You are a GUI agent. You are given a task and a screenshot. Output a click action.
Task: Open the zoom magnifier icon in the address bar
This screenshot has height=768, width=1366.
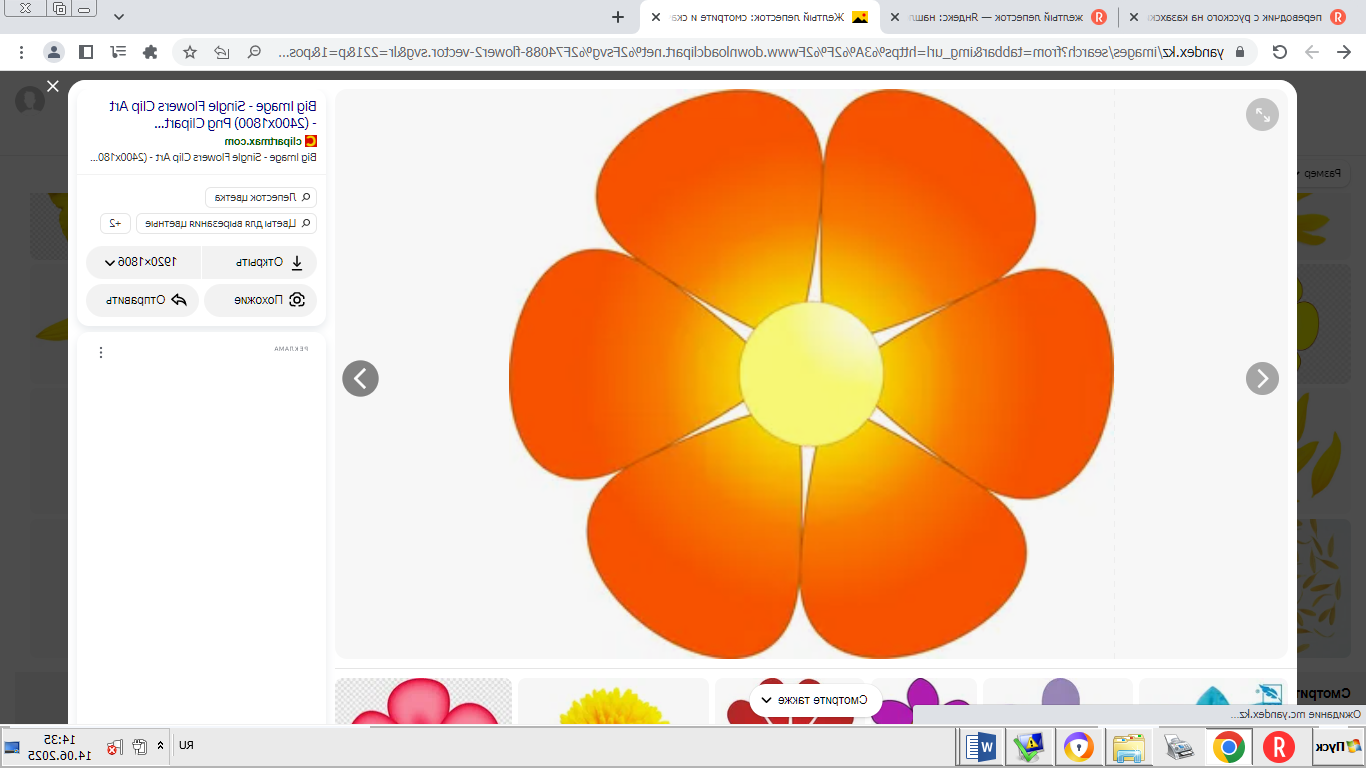(254, 52)
